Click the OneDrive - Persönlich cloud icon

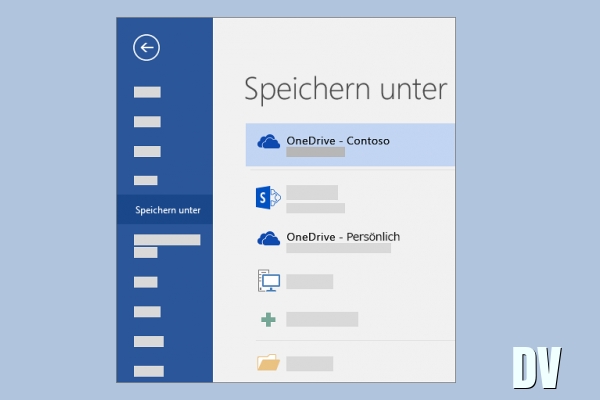pos(268,238)
